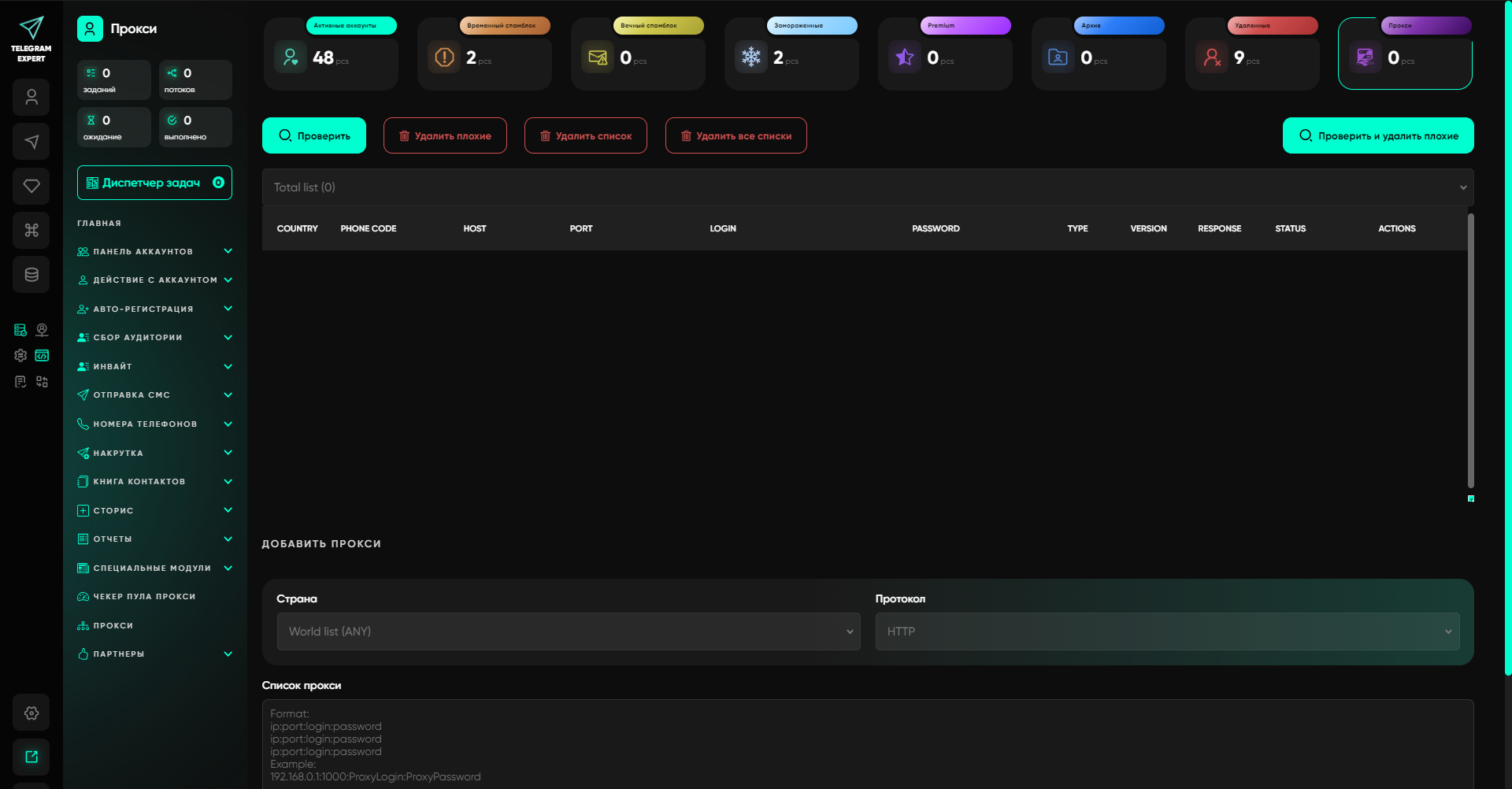The height and width of the screenshot is (789, 1512).
Task: Click the Telegram Expert paper-plane logo
Action: 31,29
